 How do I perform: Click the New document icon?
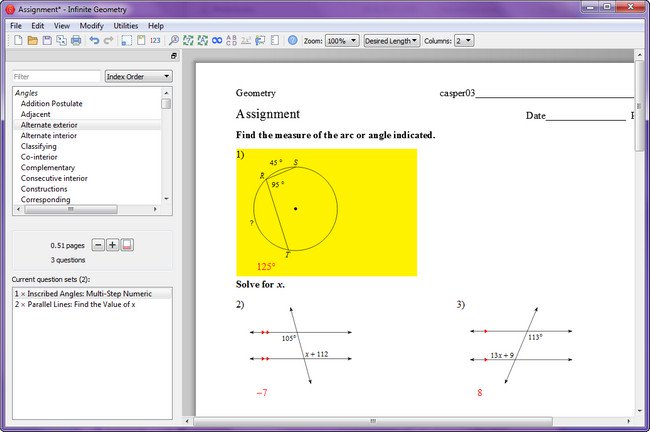[17, 41]
